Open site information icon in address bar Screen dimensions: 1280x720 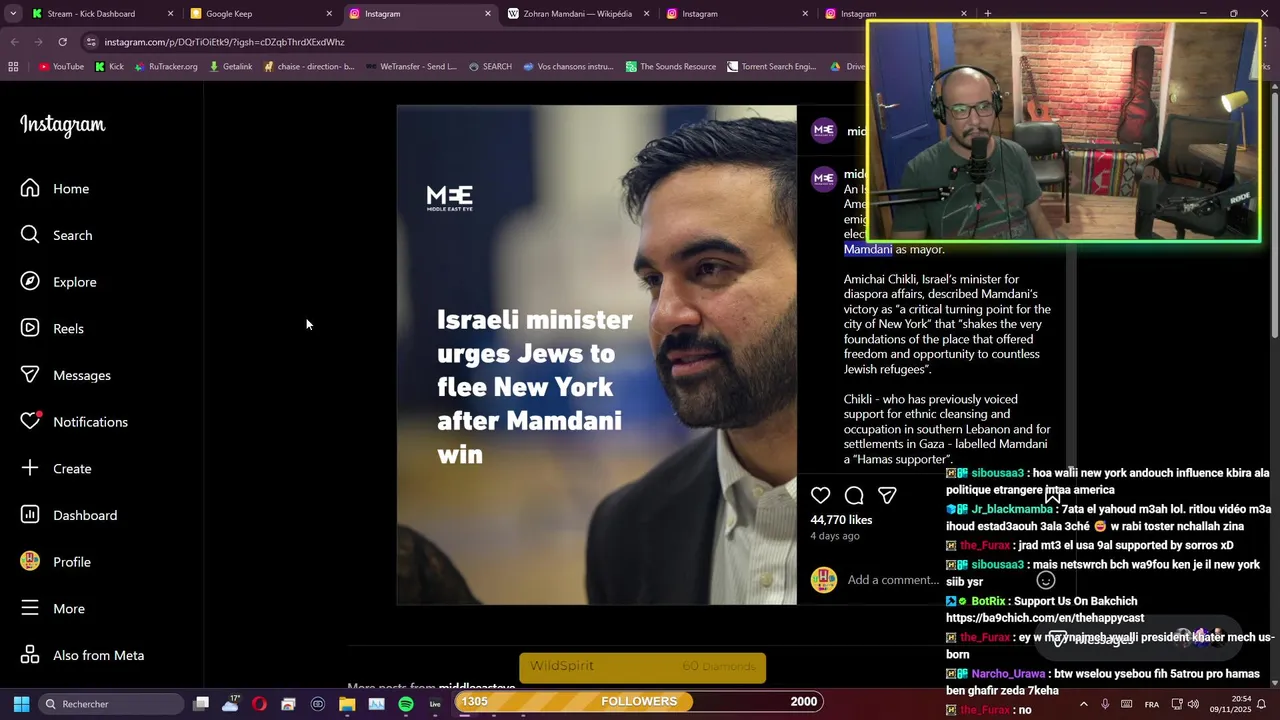coord(91,42)
